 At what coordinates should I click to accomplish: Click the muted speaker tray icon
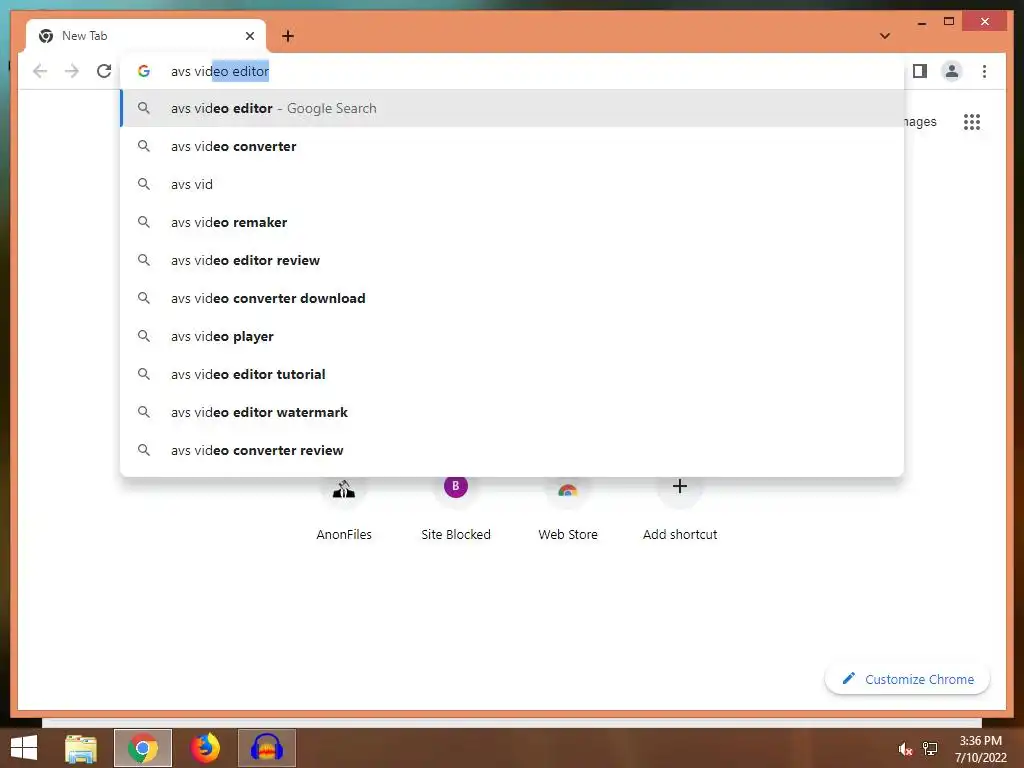tap(905, 749)
